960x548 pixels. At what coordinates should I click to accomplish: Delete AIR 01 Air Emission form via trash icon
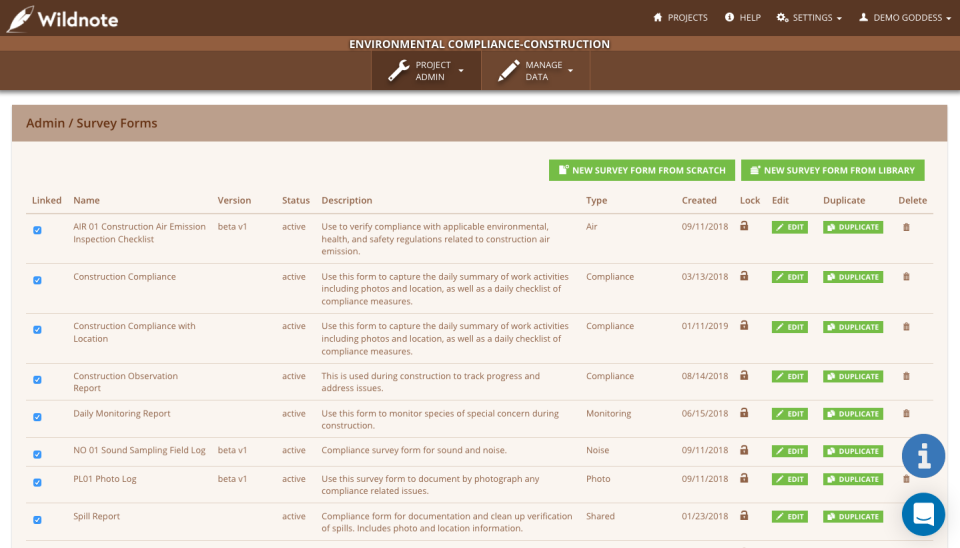point(906,227)
